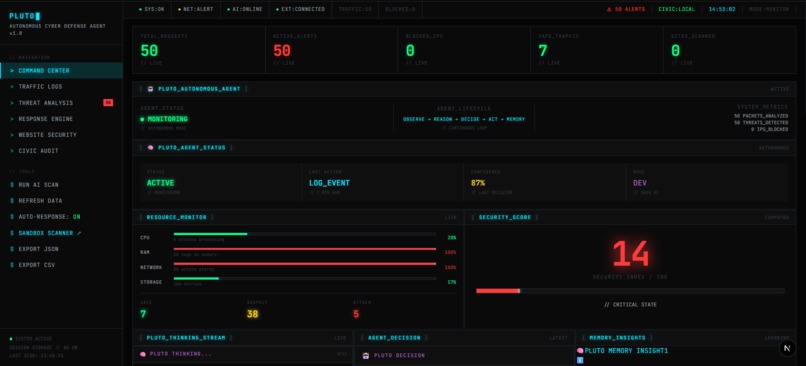Click the large red security score 14

tap(630, 253)
